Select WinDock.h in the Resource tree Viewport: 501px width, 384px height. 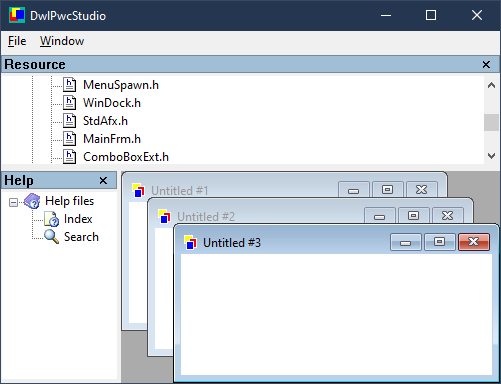(x=112, y=103)
